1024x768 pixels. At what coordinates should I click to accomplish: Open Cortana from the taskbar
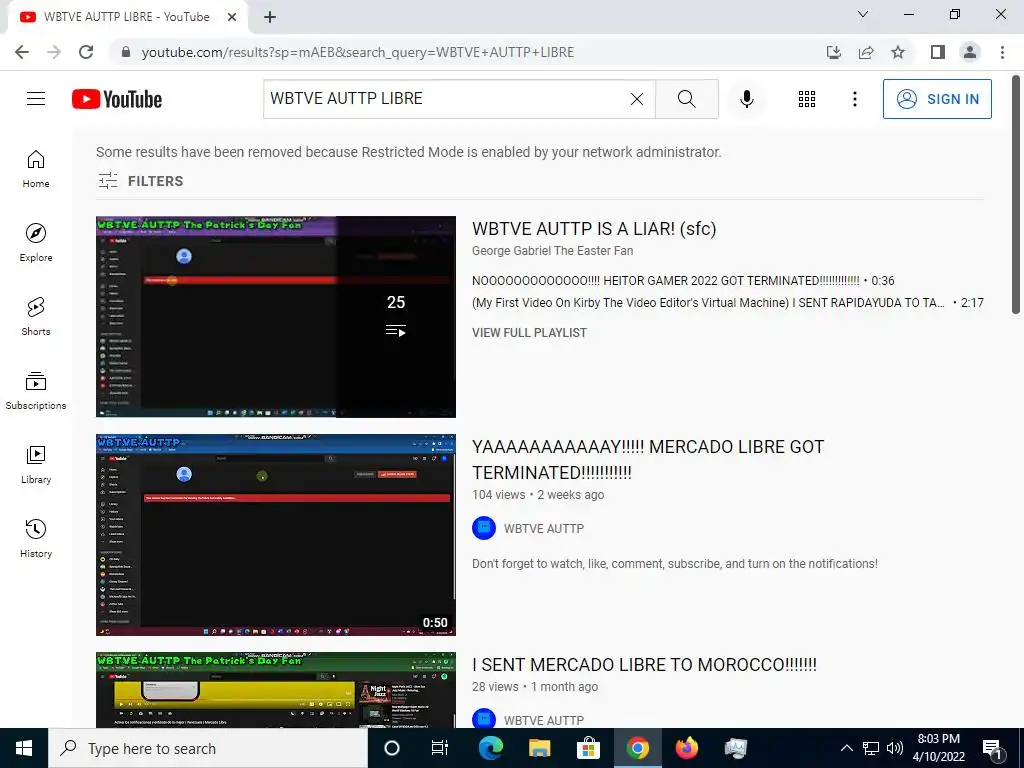392,748
